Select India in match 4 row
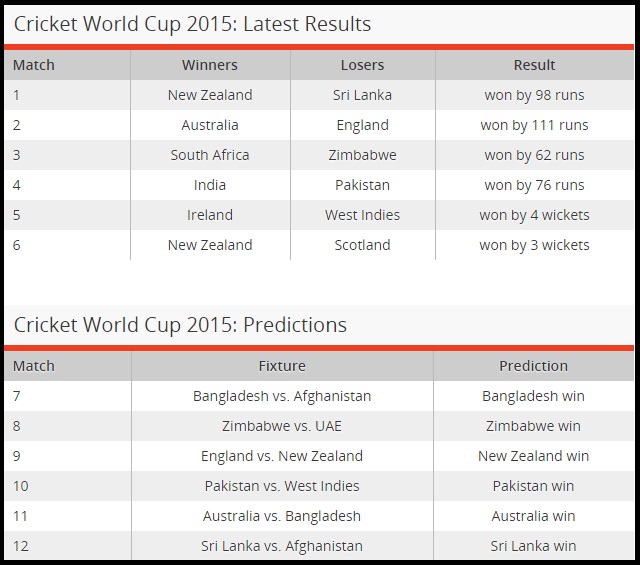The image size is (640, 565). (x=210, y=185)
